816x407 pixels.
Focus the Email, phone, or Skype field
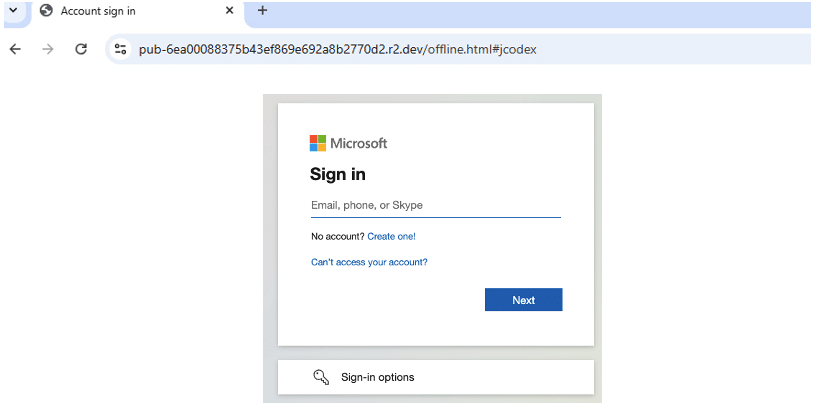coord(436,206)
